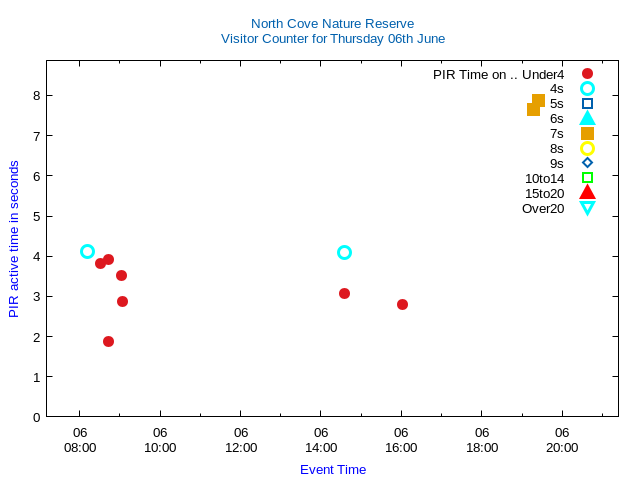
Task: Click the cyan triangle 6s legend marker
Action: pos(587,118)
